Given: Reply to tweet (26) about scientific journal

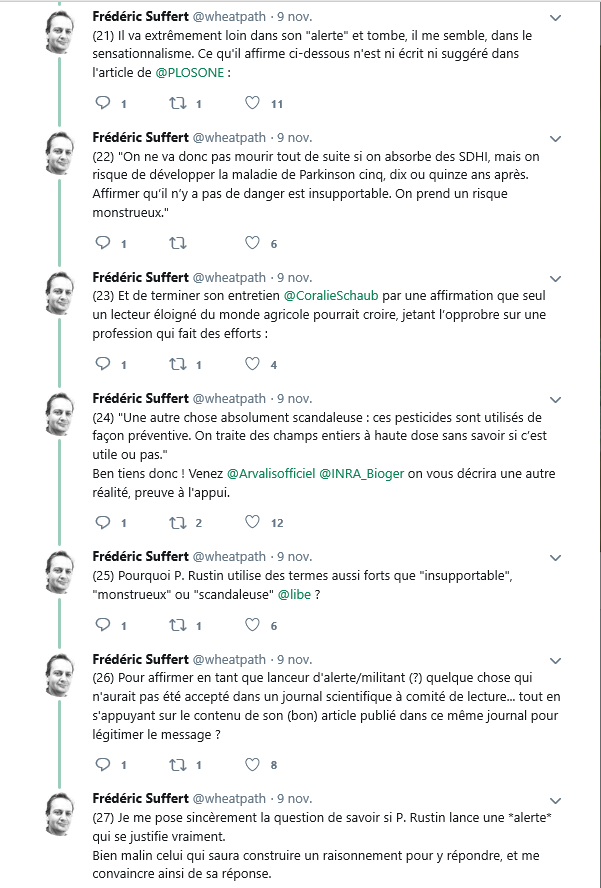Looking at the screenshot, I should (x=101, y=764).
